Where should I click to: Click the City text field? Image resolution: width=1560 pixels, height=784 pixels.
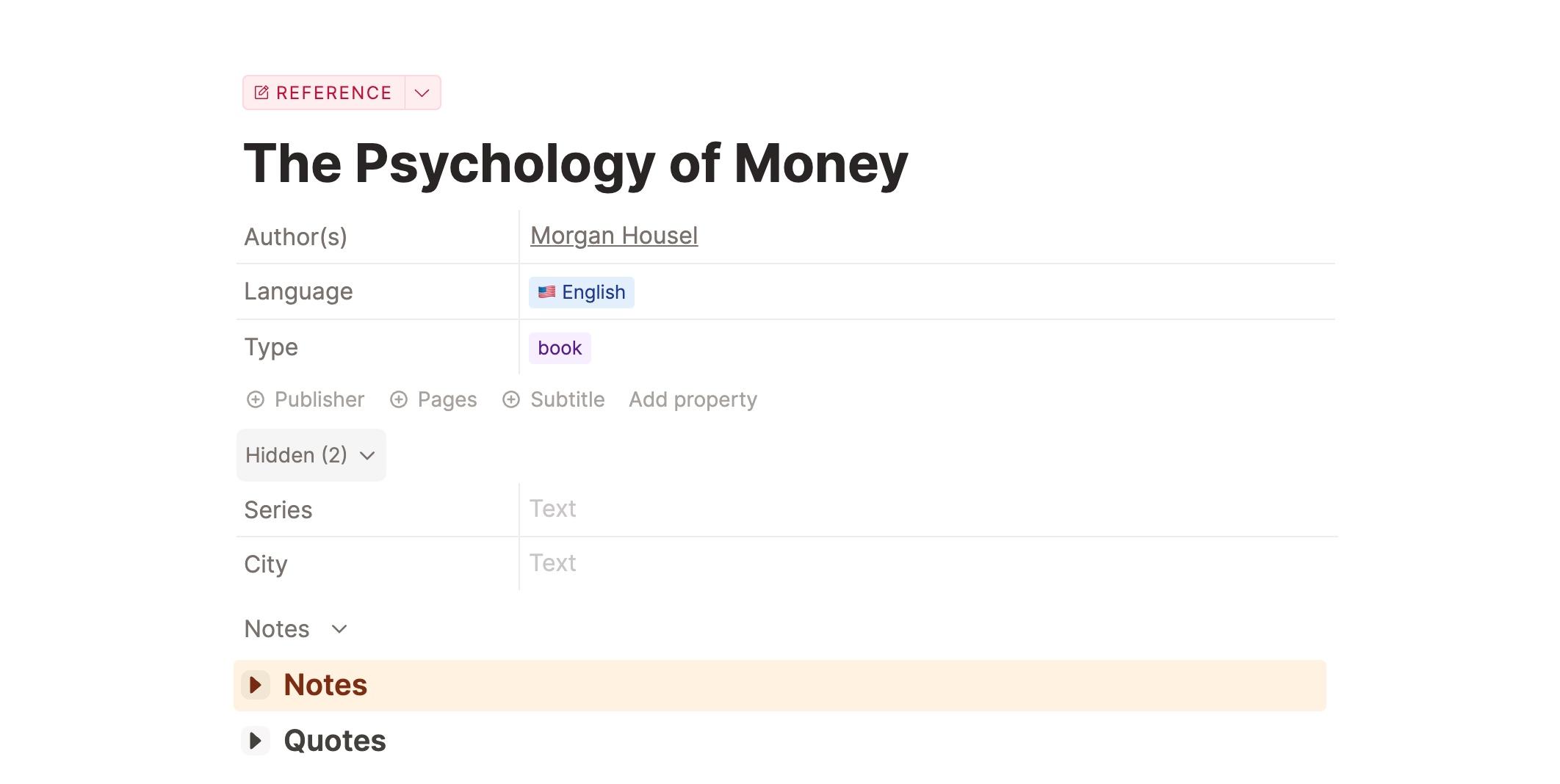coord(928,563)
